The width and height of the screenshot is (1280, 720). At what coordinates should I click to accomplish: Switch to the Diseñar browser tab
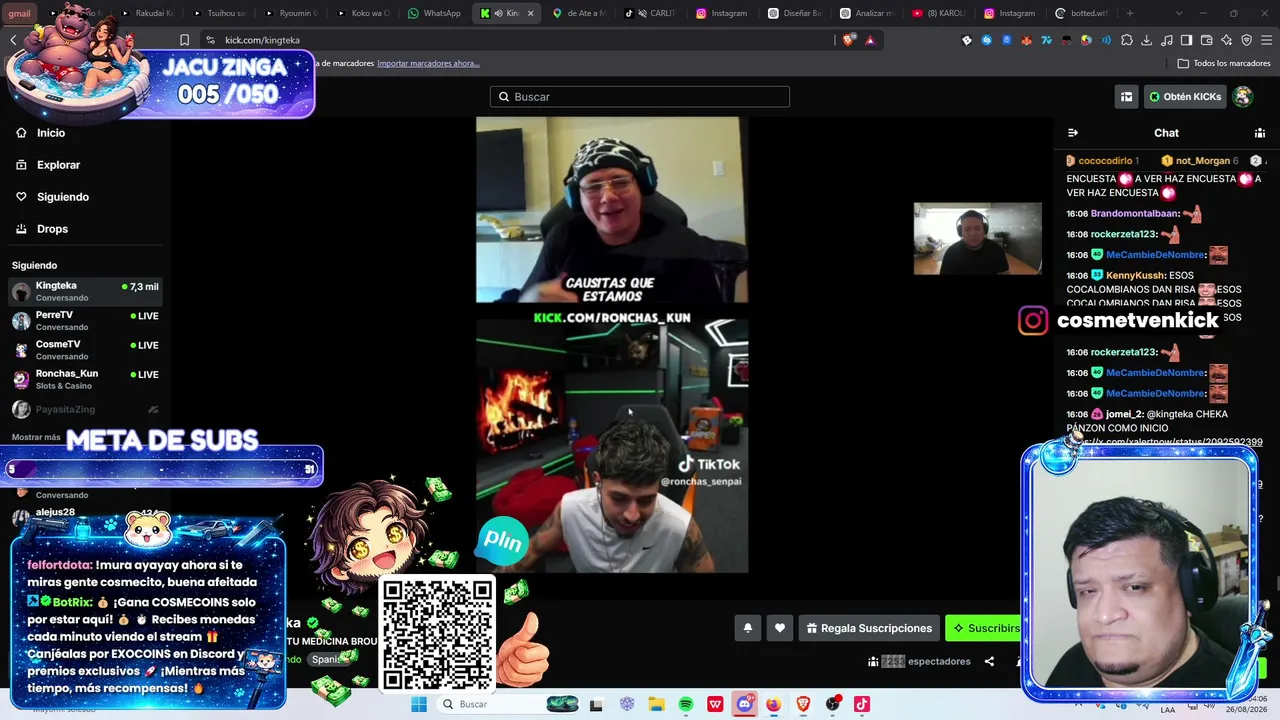(794, 13)
